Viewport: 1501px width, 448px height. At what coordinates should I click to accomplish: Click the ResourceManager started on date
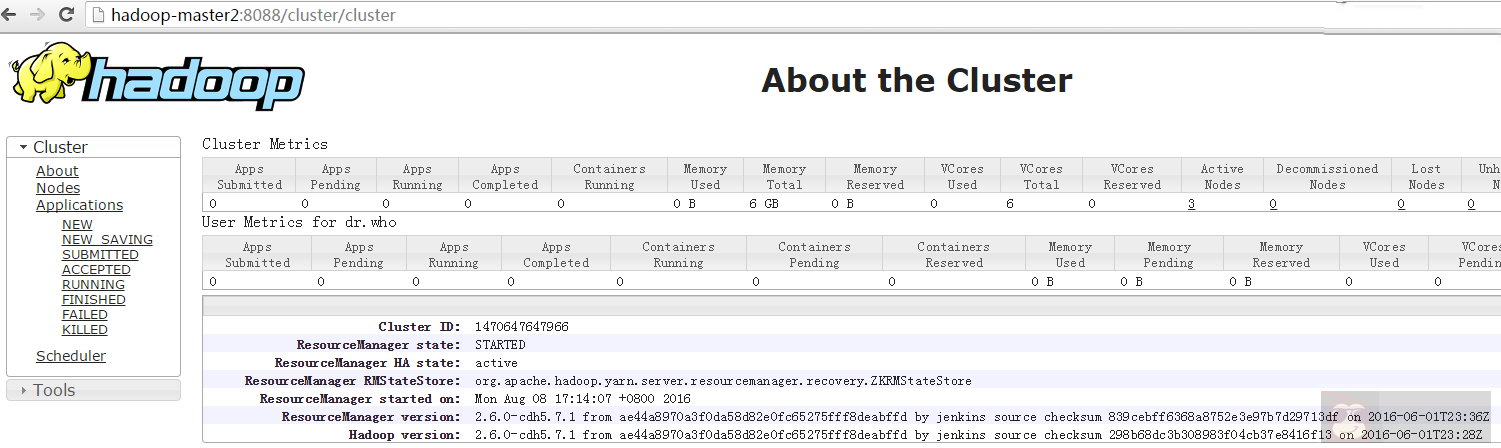click(583, 399)
